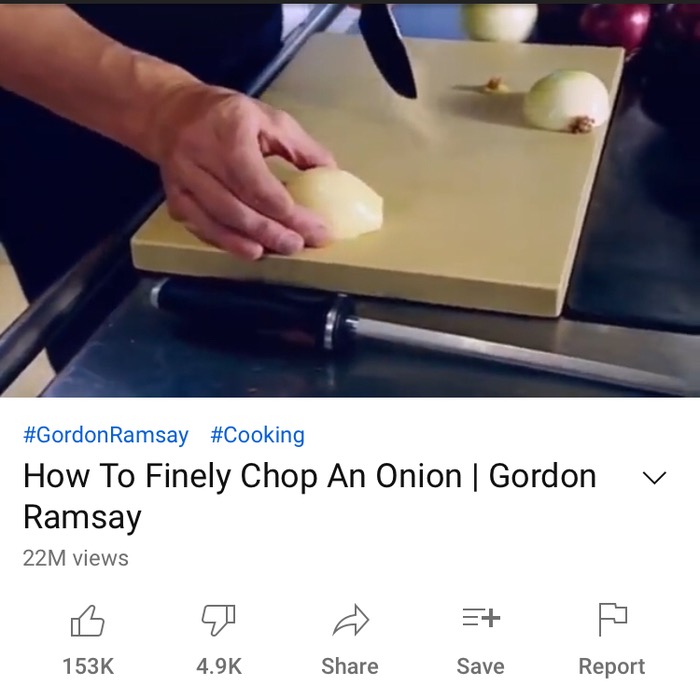Click the Report label

[612, 667]
